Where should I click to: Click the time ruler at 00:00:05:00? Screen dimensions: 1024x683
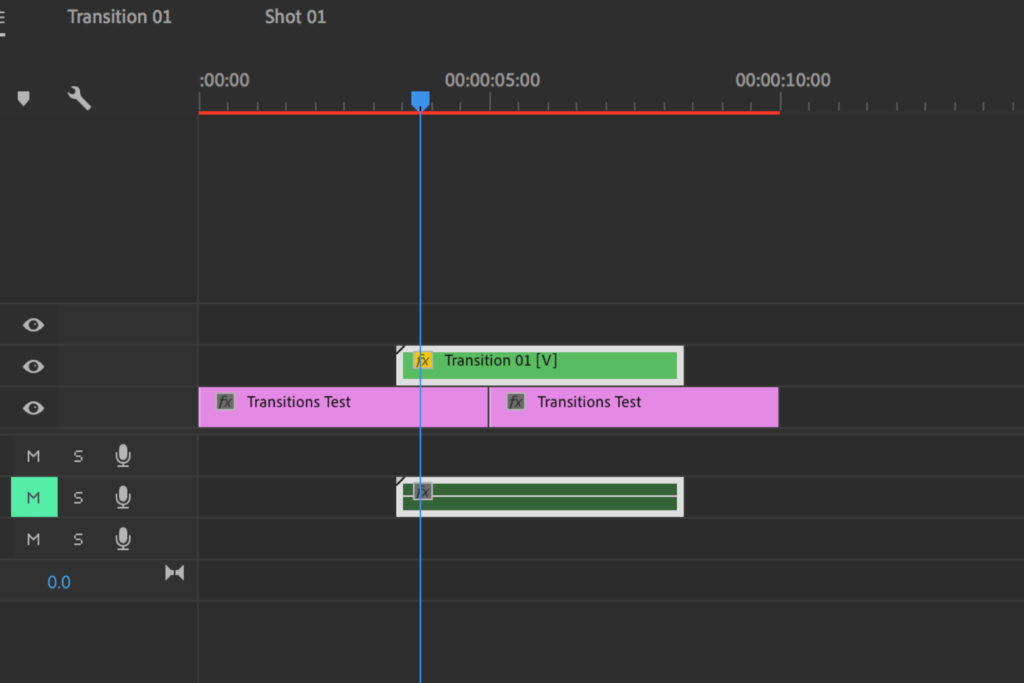coord(489,101)
